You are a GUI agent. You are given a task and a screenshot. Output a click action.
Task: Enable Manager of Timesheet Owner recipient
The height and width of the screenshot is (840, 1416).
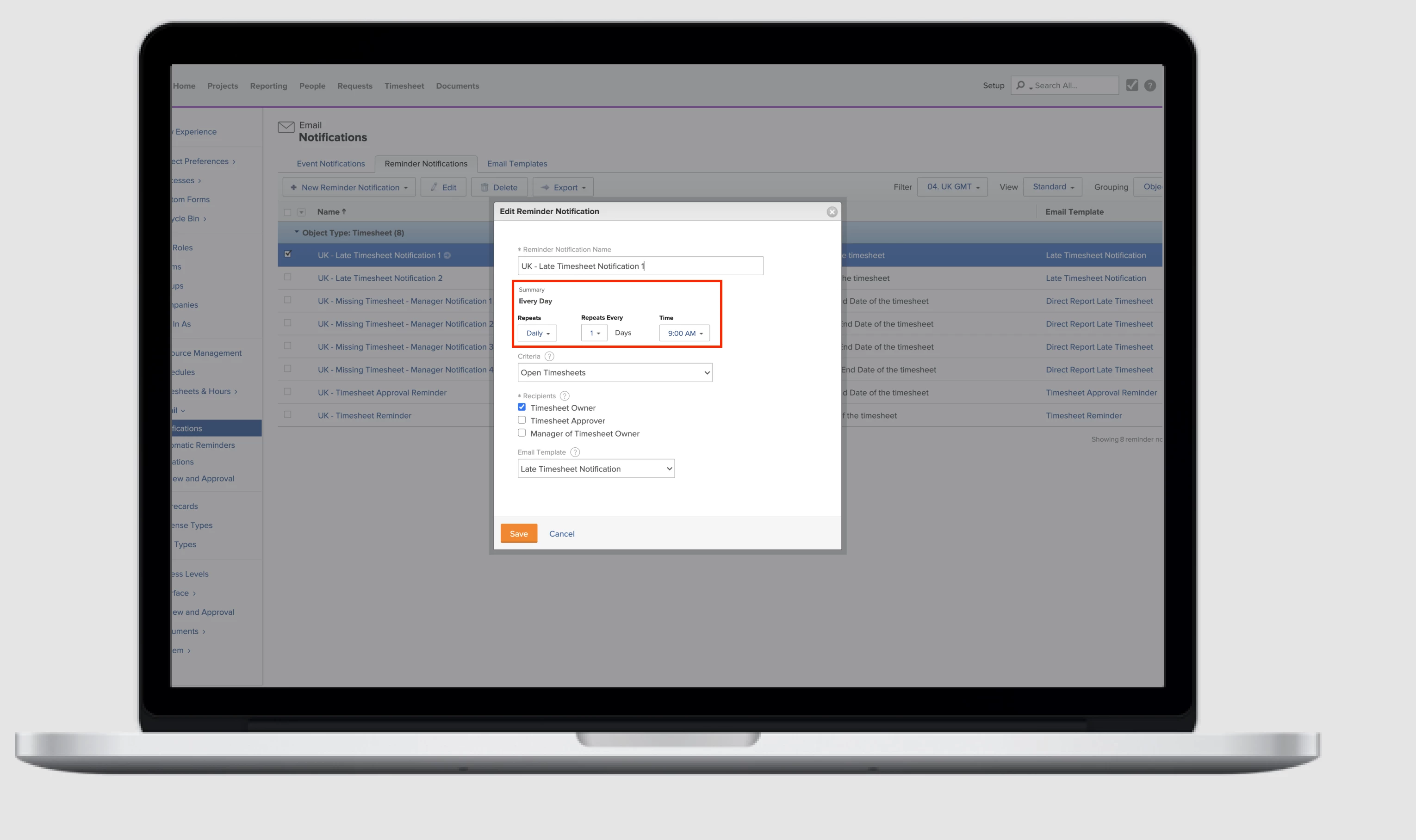point(522,433)
